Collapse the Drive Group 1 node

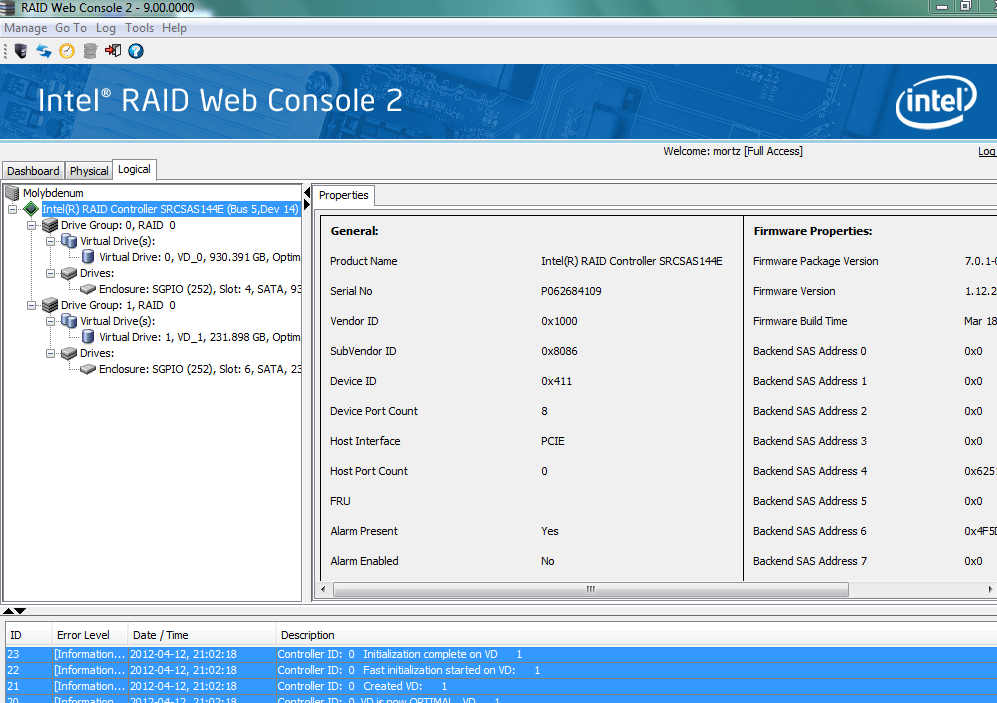point(31,305)
